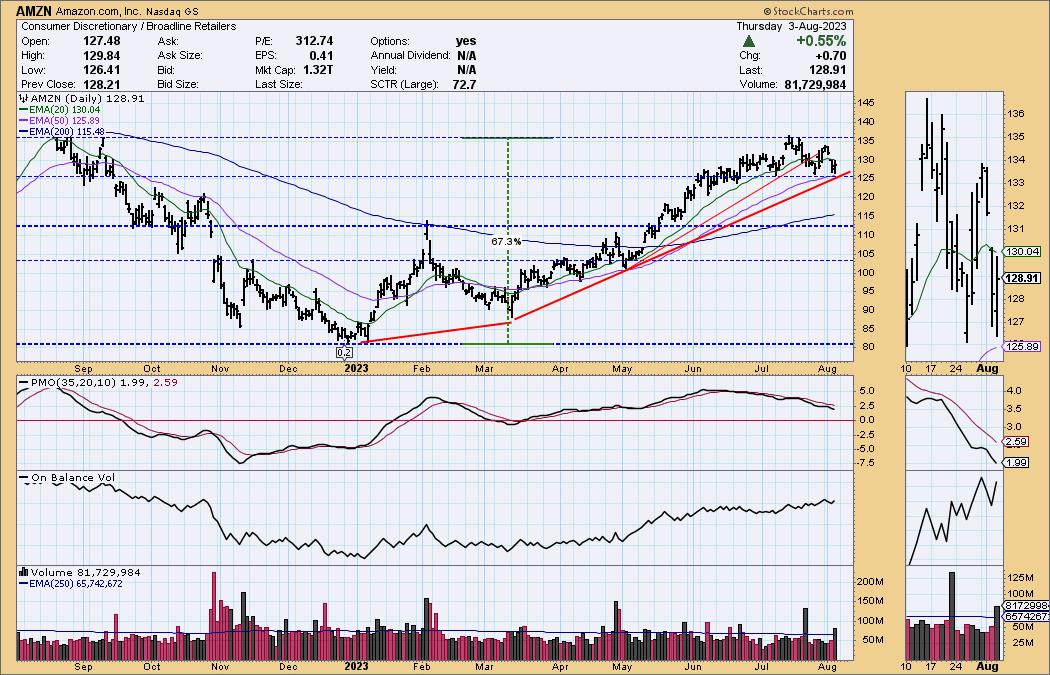Click the 2023 label on the time axis
This screenshot has width=1050, height=675.
click(356, 367)
